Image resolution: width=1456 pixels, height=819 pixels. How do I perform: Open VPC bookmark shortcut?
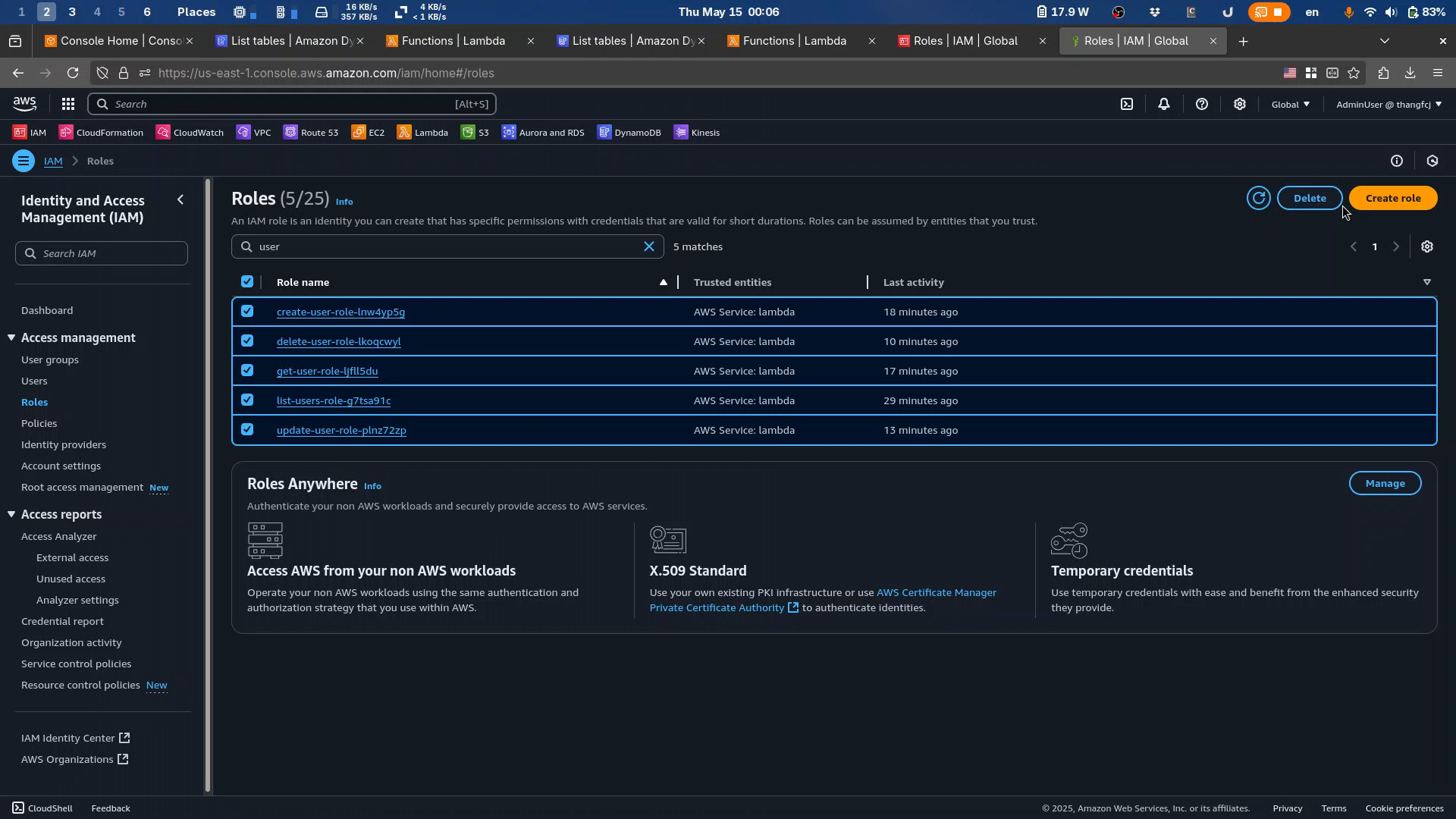pyautogui.click(x=253, y=133)
